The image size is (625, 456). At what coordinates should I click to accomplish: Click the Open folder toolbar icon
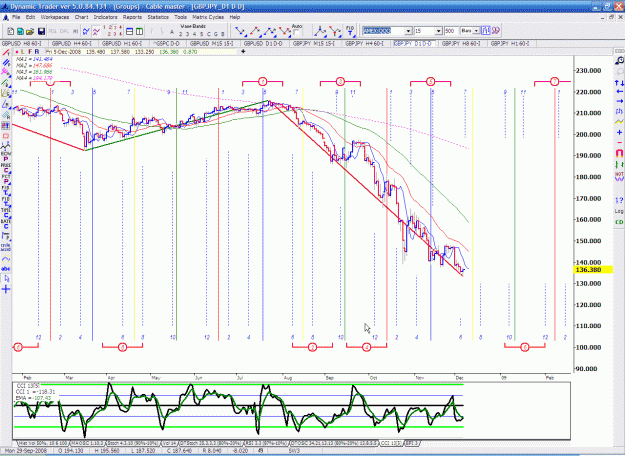[30, 31]
